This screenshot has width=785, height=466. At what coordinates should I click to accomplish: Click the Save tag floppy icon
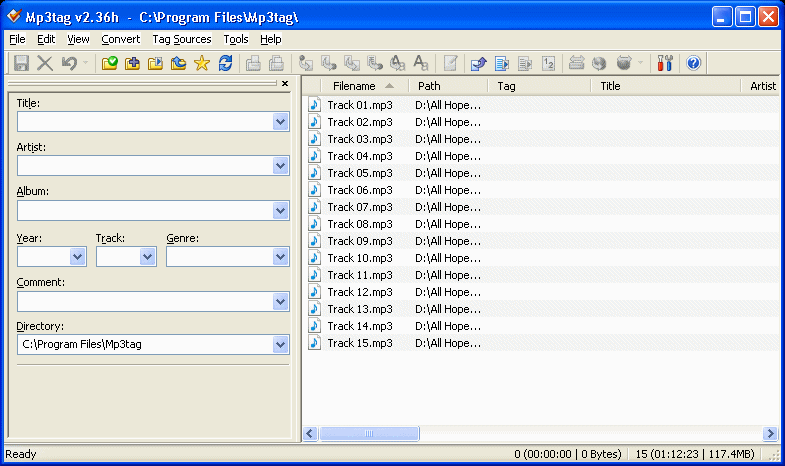[21, 63]
